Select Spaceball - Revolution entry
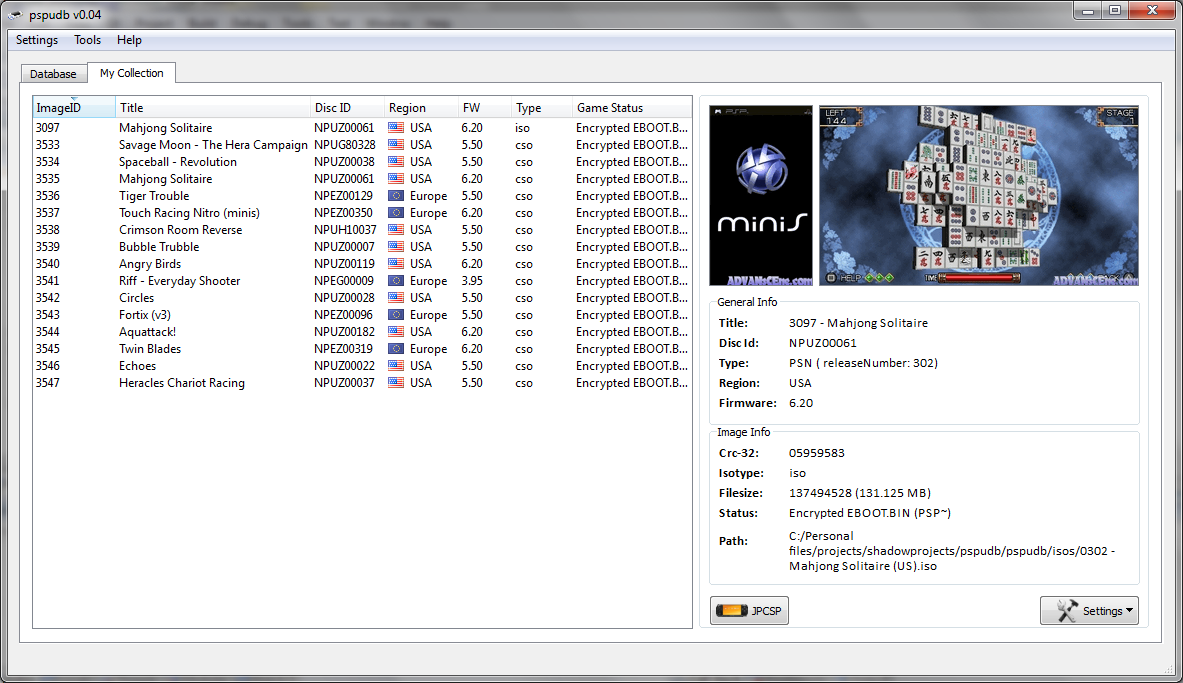The image size is (1183, 683). tap(362, 162)
